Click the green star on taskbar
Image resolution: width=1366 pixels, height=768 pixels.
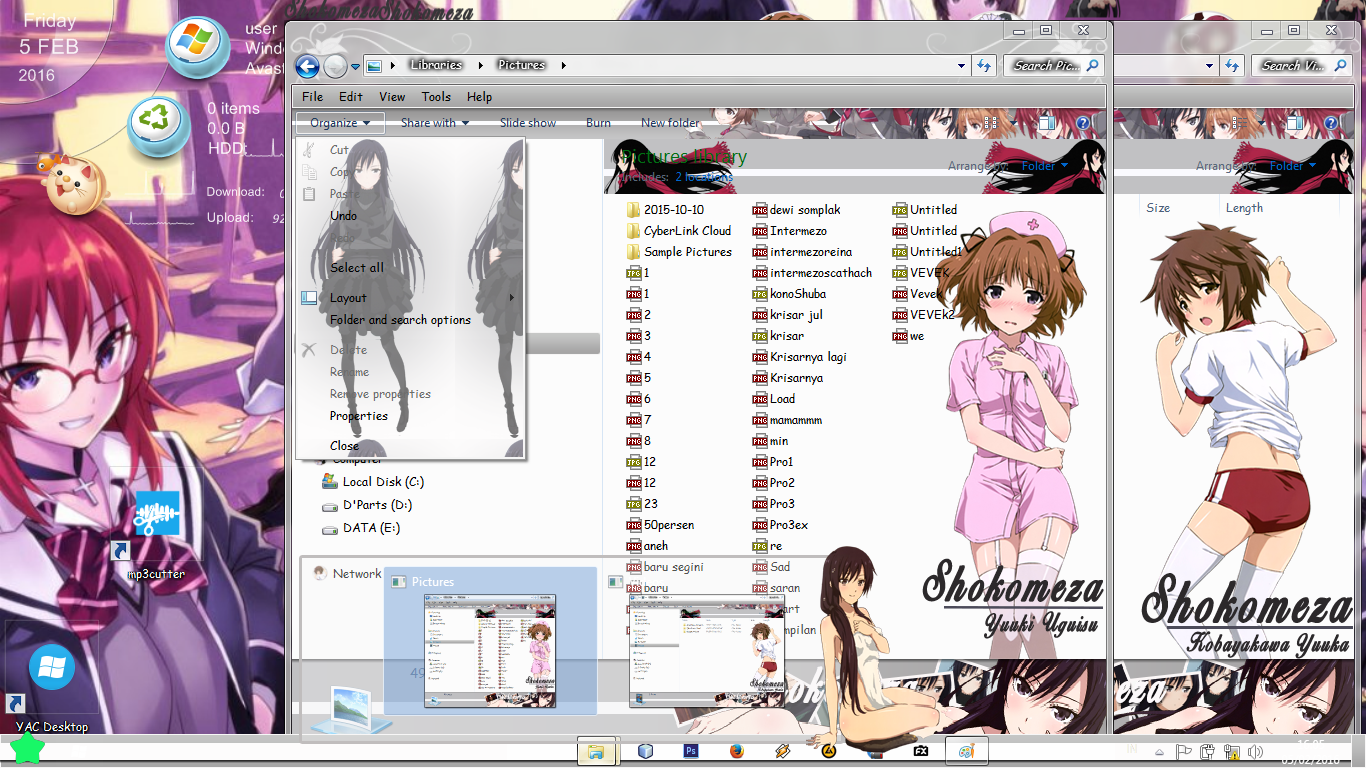point(27,749)
